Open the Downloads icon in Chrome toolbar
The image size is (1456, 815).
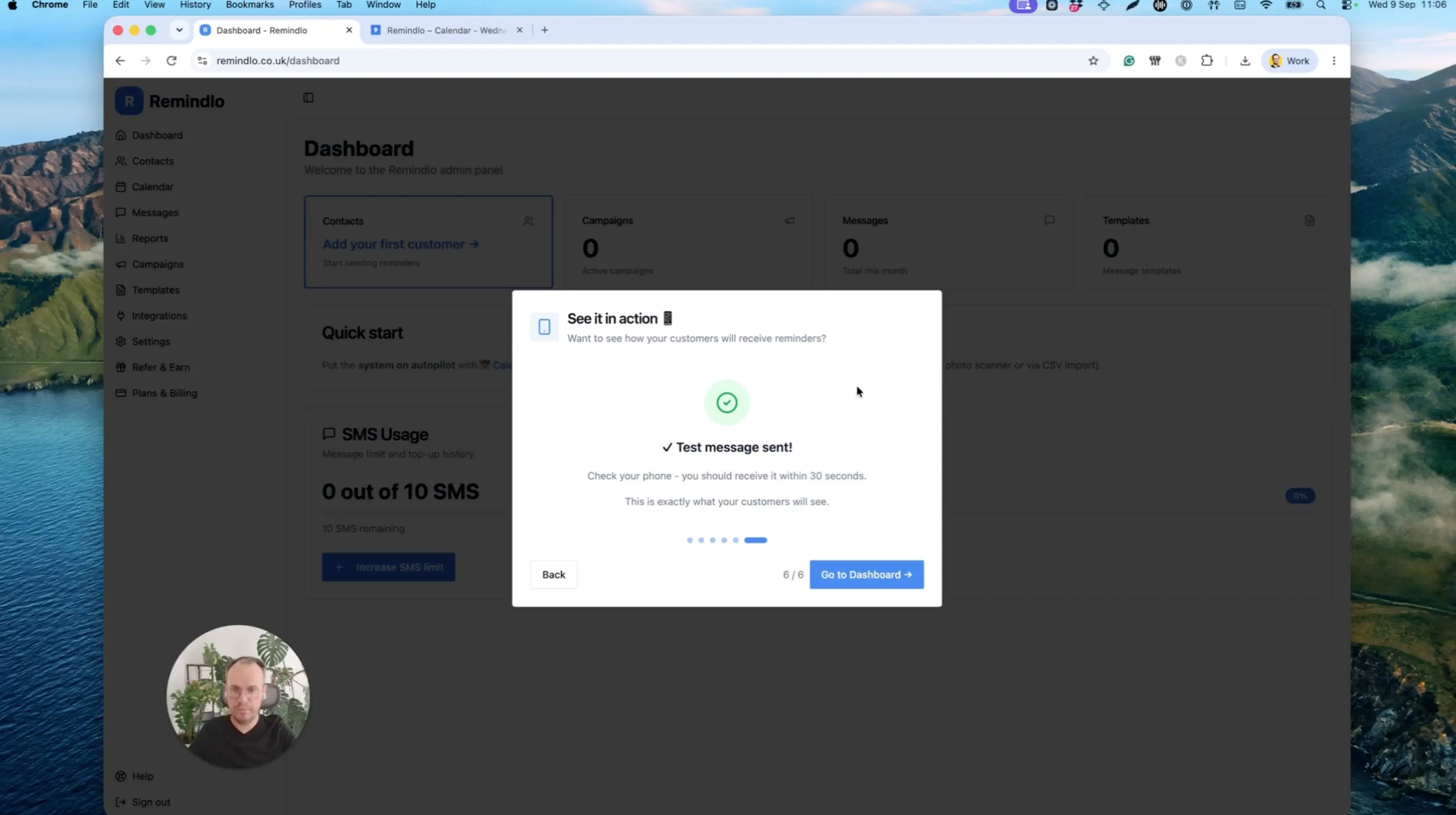coord(1245,61)
